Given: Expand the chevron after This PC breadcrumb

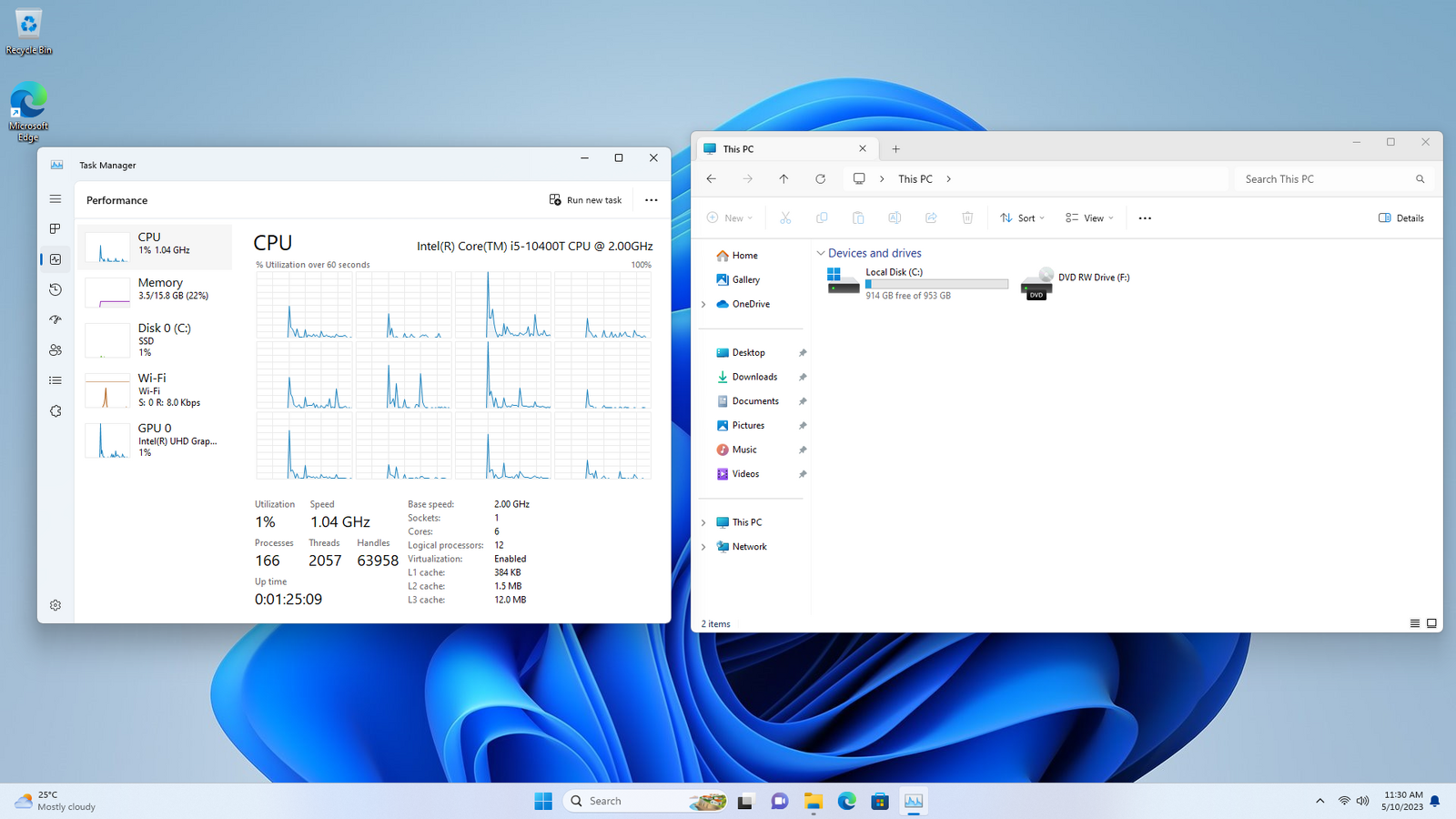Looking at the screenshot, I should pos(948,179).
